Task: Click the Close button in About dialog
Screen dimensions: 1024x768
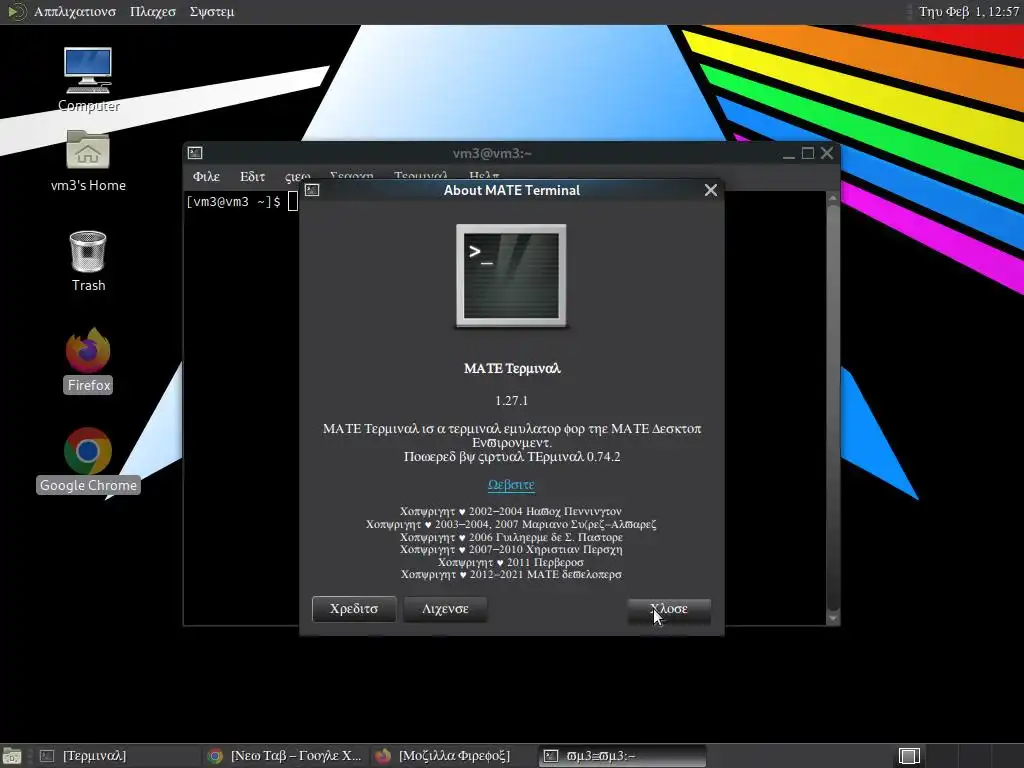Action: coord(669,609)
